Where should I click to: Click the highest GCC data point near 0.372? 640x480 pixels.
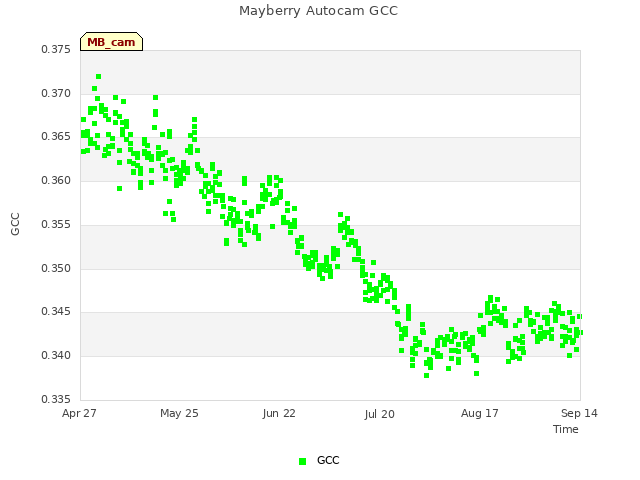click(x=98, y=77)
